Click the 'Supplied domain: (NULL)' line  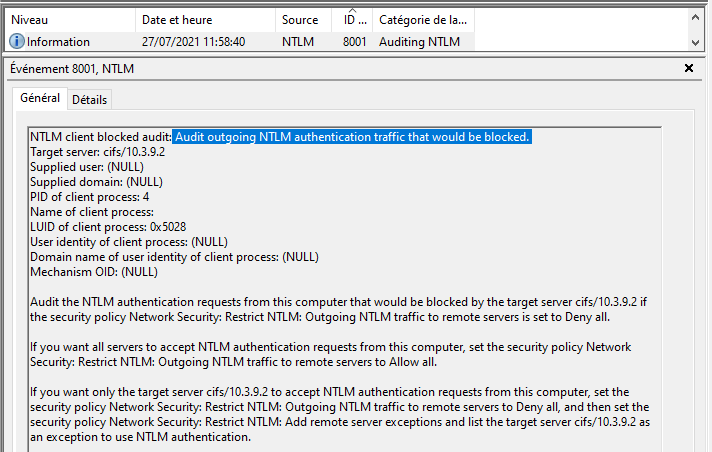(96, 182)
